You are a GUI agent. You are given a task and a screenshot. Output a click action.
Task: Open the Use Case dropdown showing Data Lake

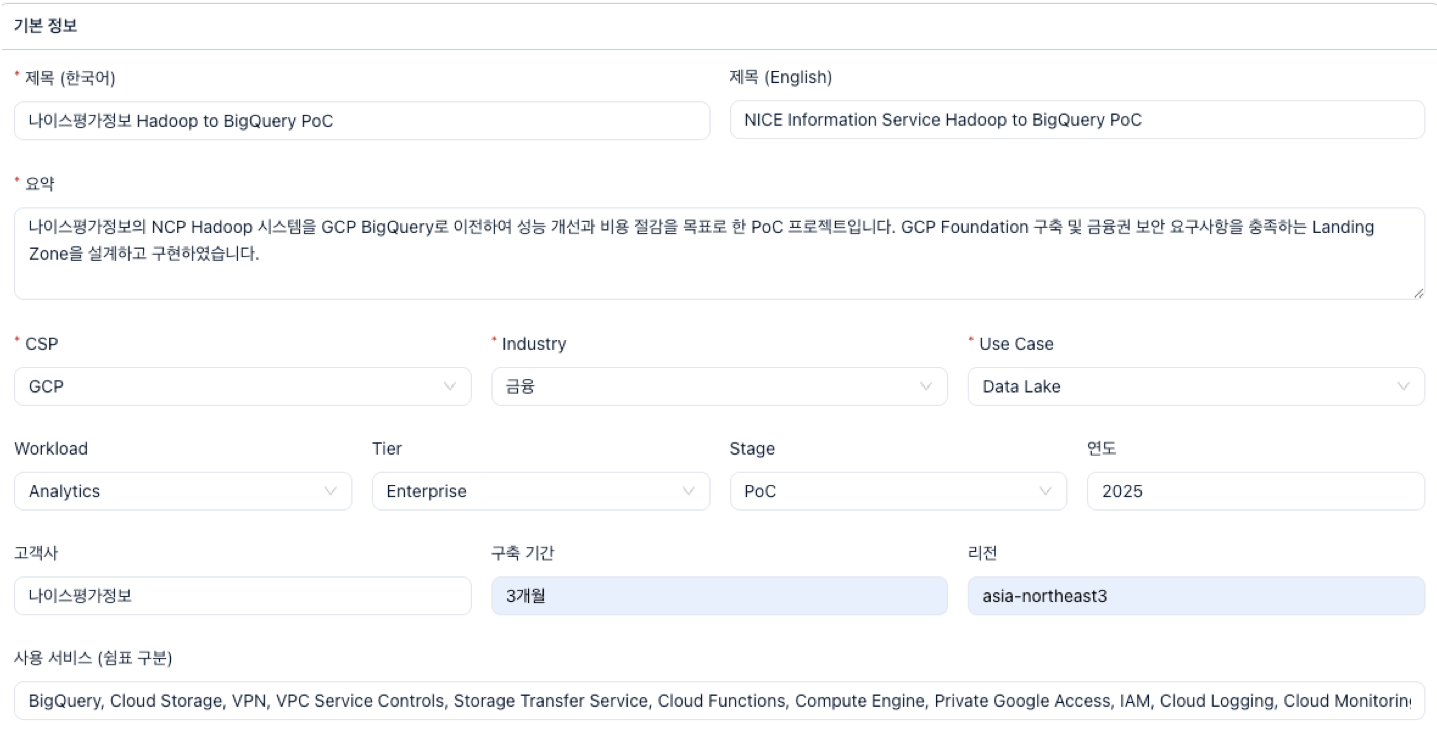[x=1196, y=386]
